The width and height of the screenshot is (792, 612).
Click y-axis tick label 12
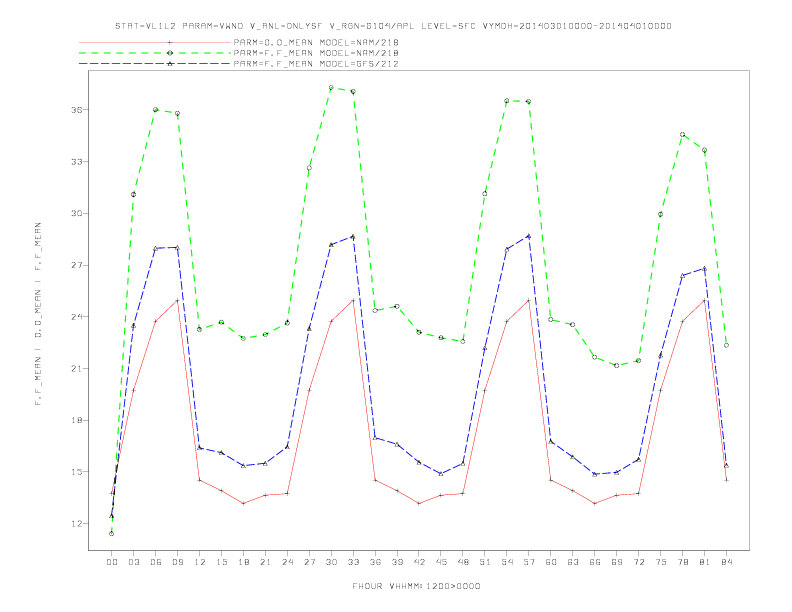[x=76, y=524]
